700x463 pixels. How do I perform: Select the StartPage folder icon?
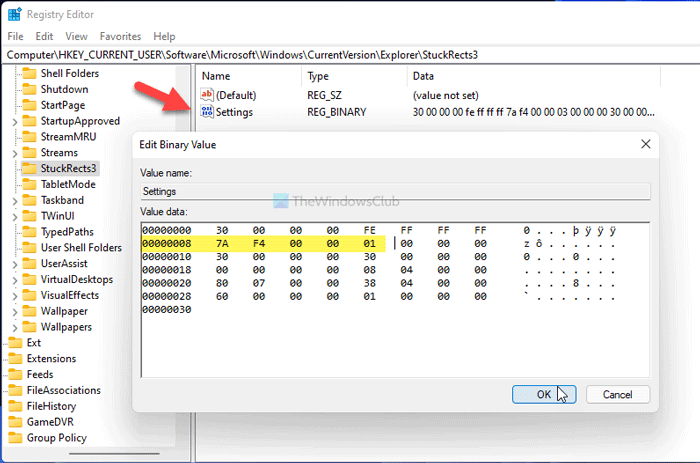pyautogui.click(x=29, y=105)
